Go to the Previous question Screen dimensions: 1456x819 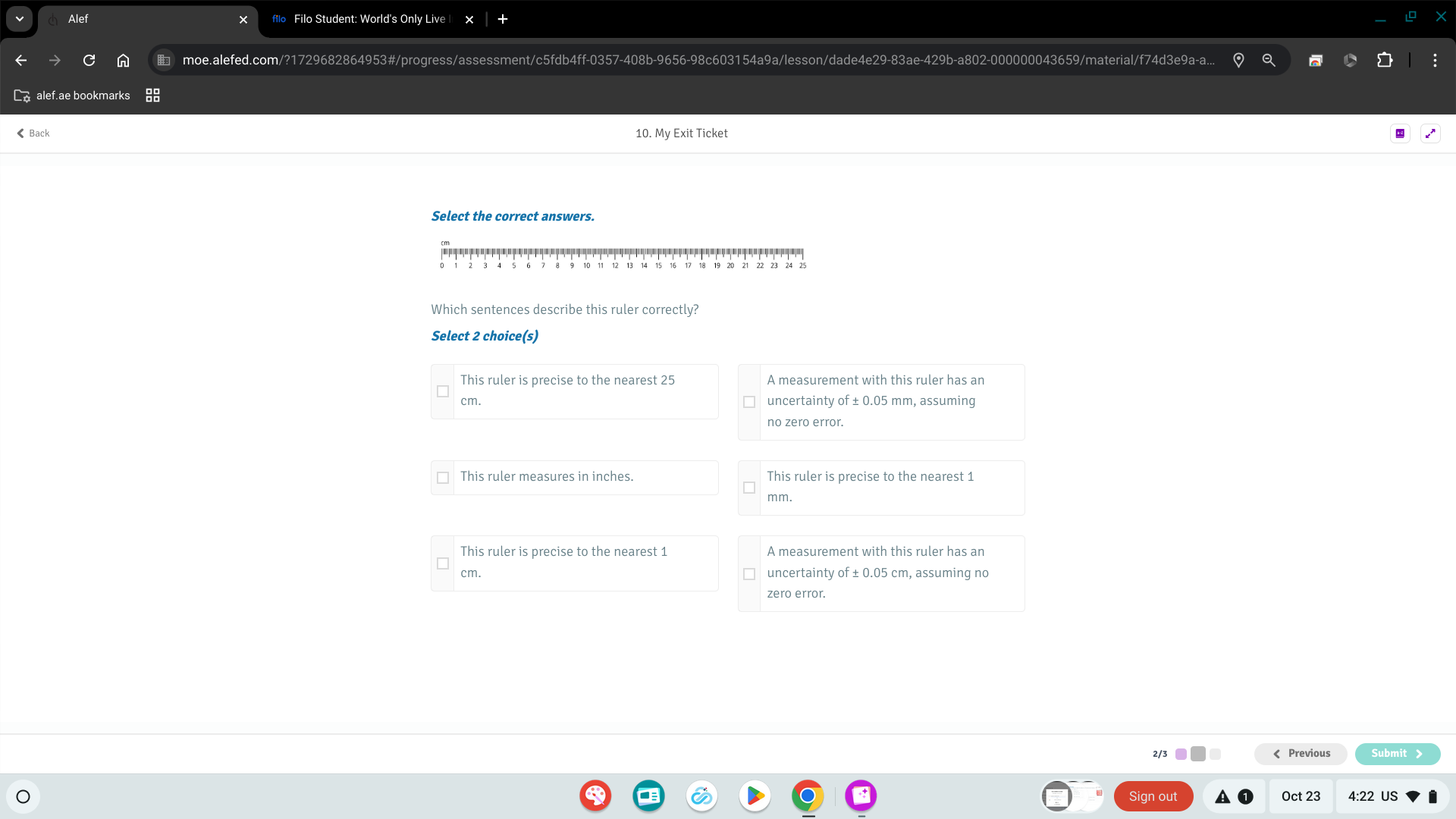(x=1301, y=754)
